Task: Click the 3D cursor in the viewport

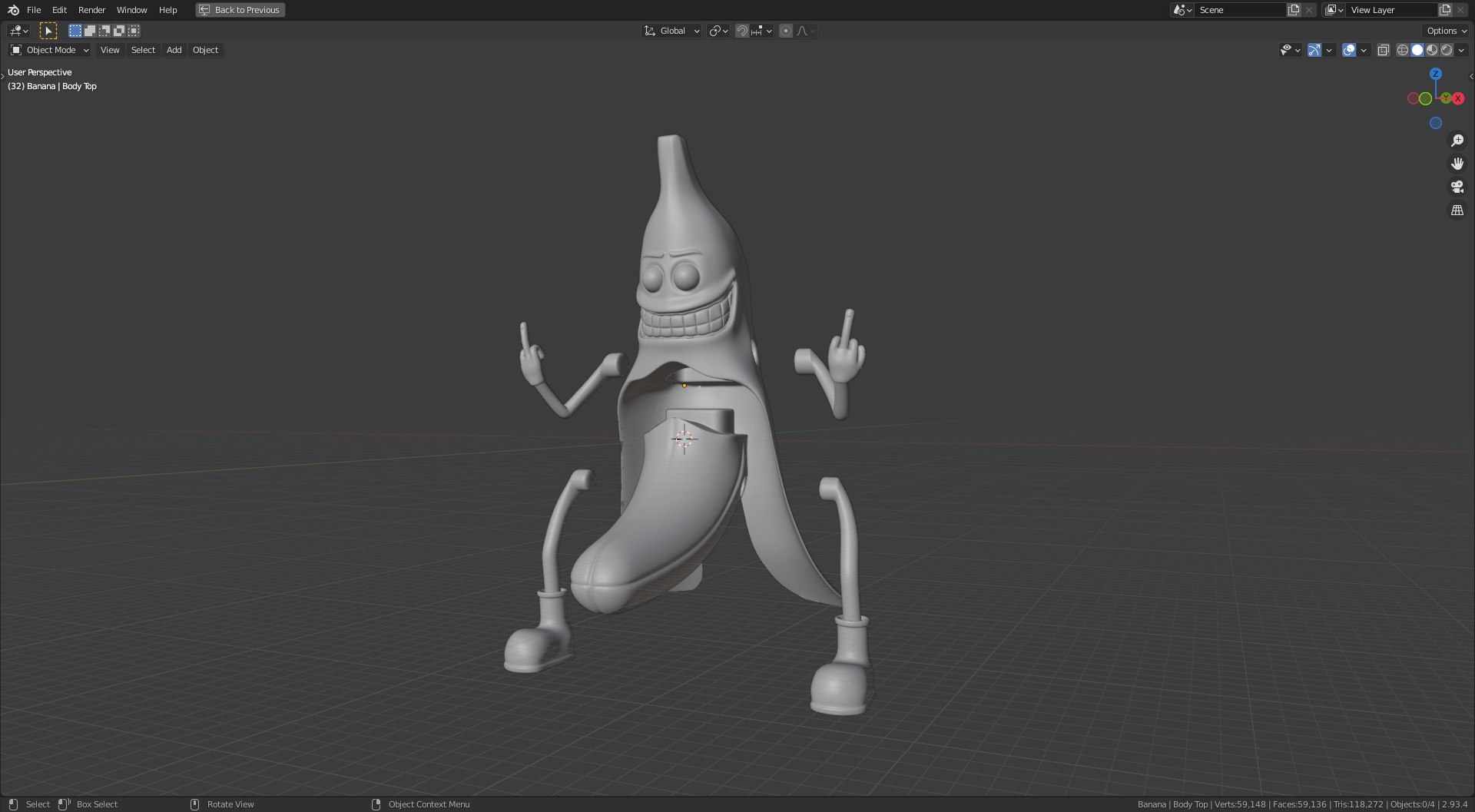Action: [683, 439]
